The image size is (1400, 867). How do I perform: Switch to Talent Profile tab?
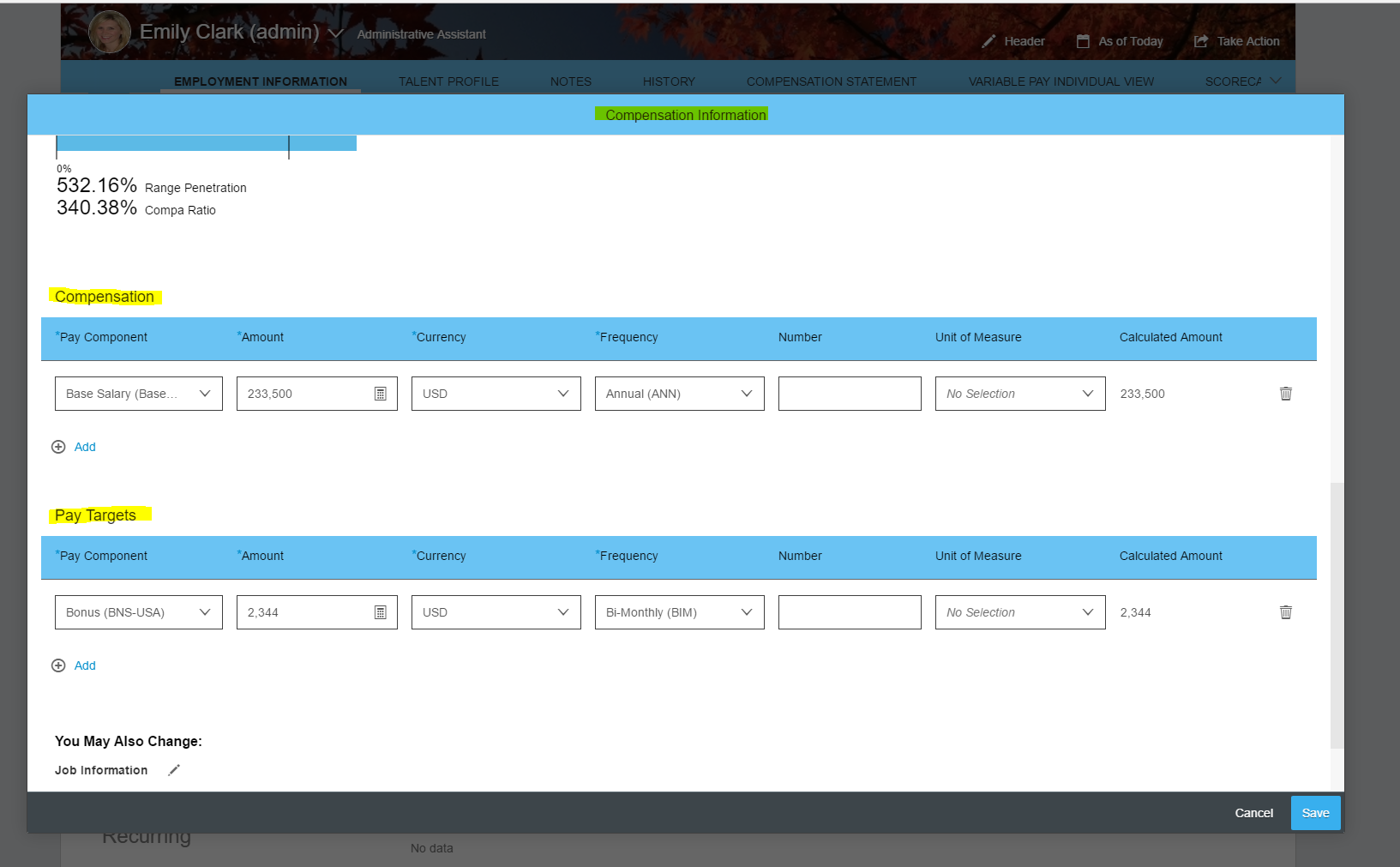coord(448,81)
